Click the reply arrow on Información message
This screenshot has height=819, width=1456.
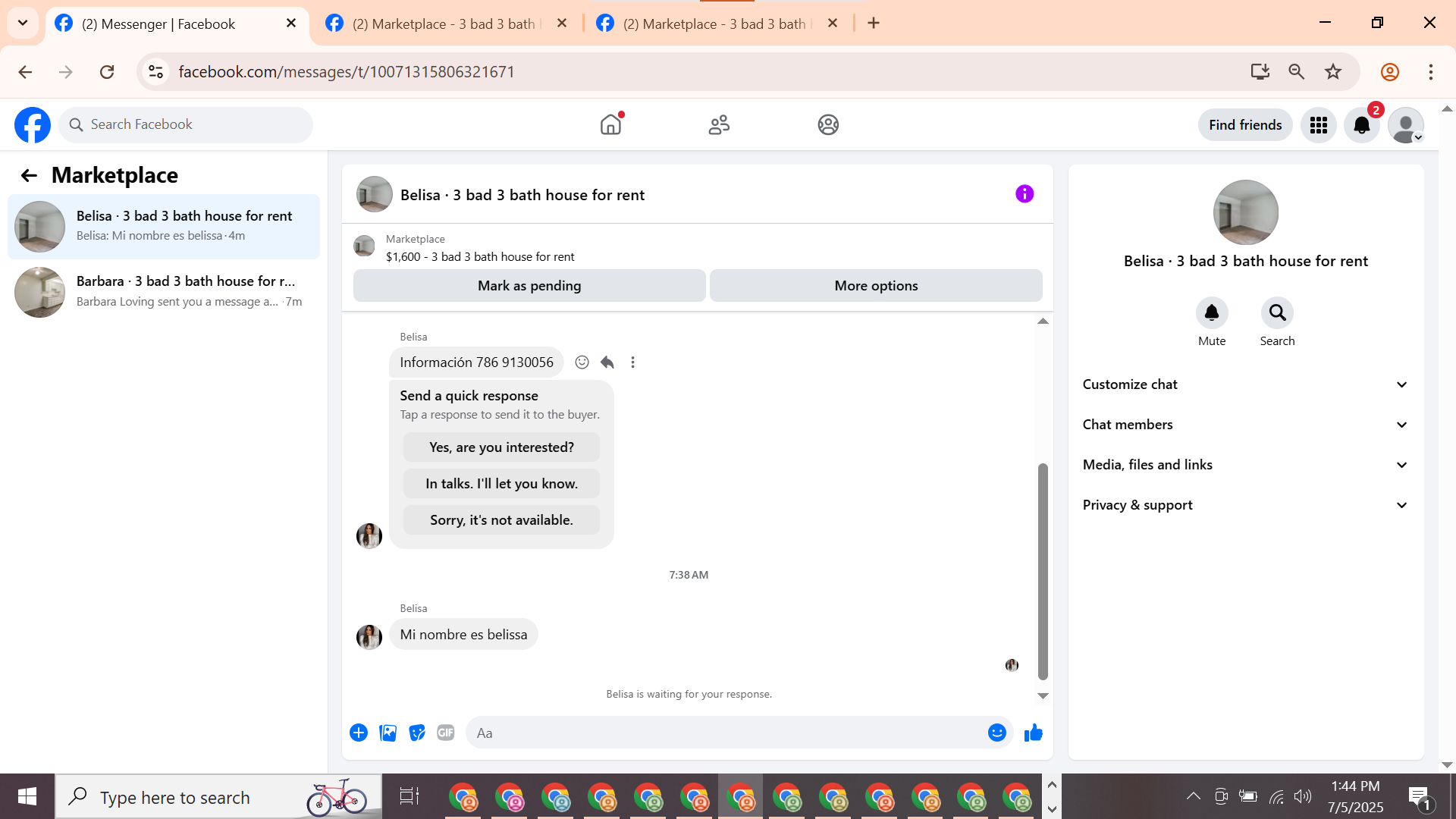[607, 362]
